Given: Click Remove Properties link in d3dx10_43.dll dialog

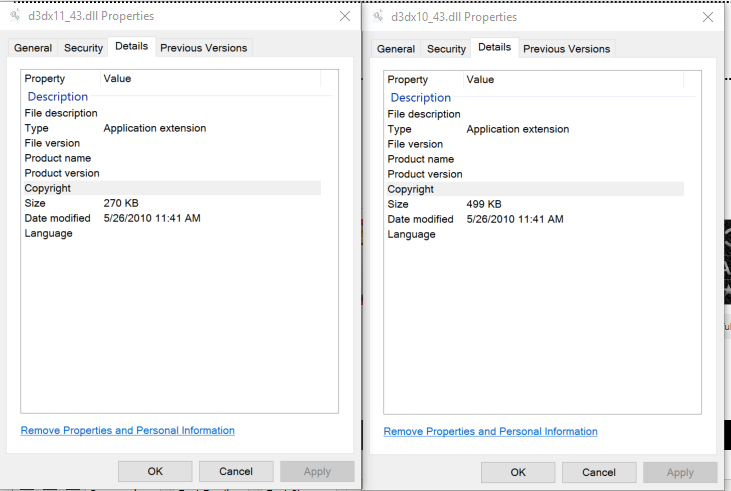Looking at the screenshot, I should (x=491, y=432).
